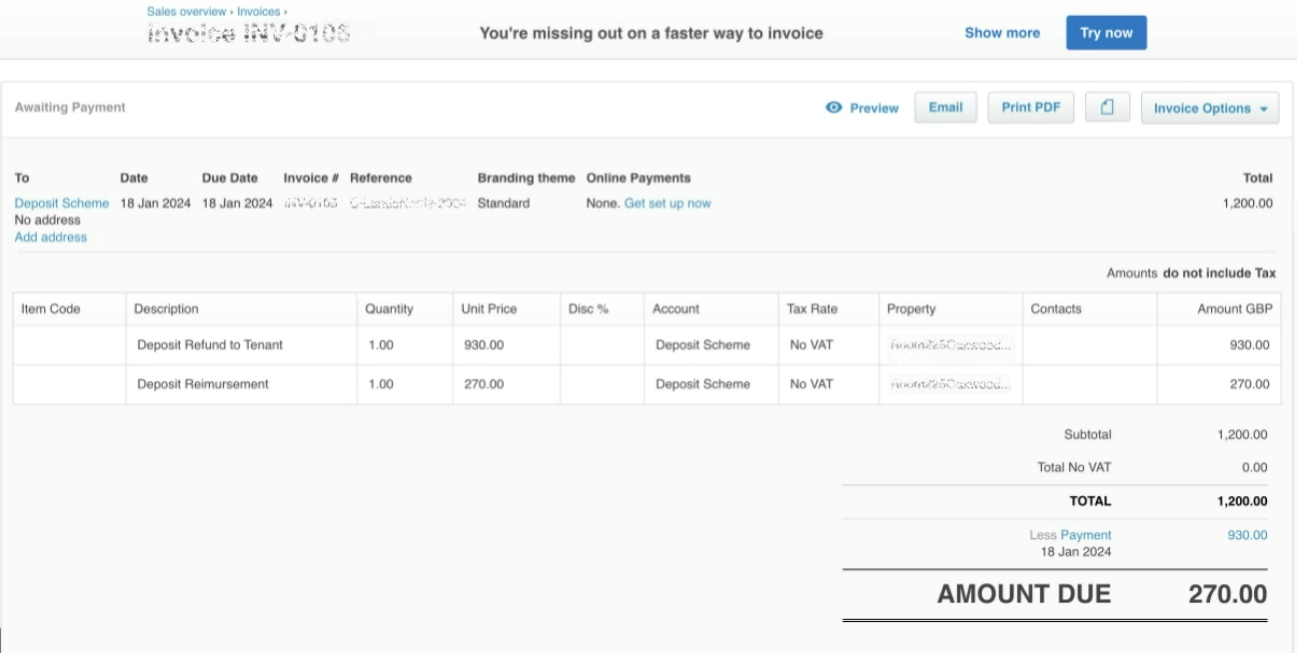Click the Description column header

tap(167, 308)
